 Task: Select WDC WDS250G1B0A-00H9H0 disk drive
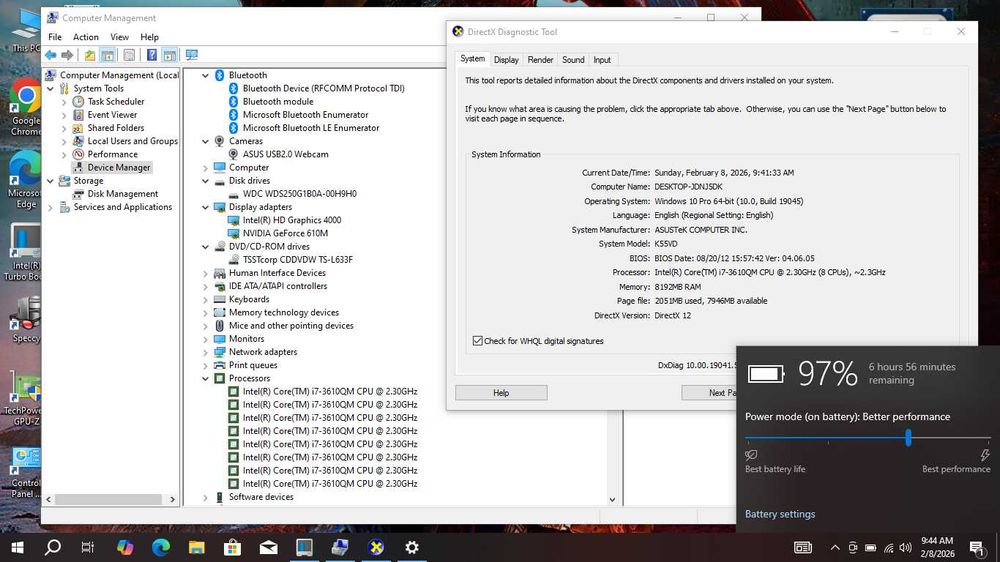[299, 194]
